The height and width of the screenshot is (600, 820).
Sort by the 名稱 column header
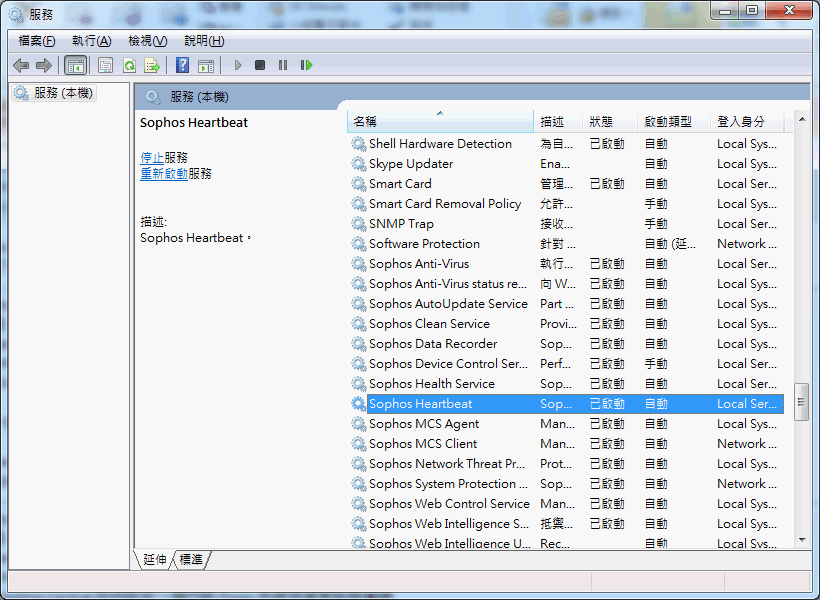(440, 121)
